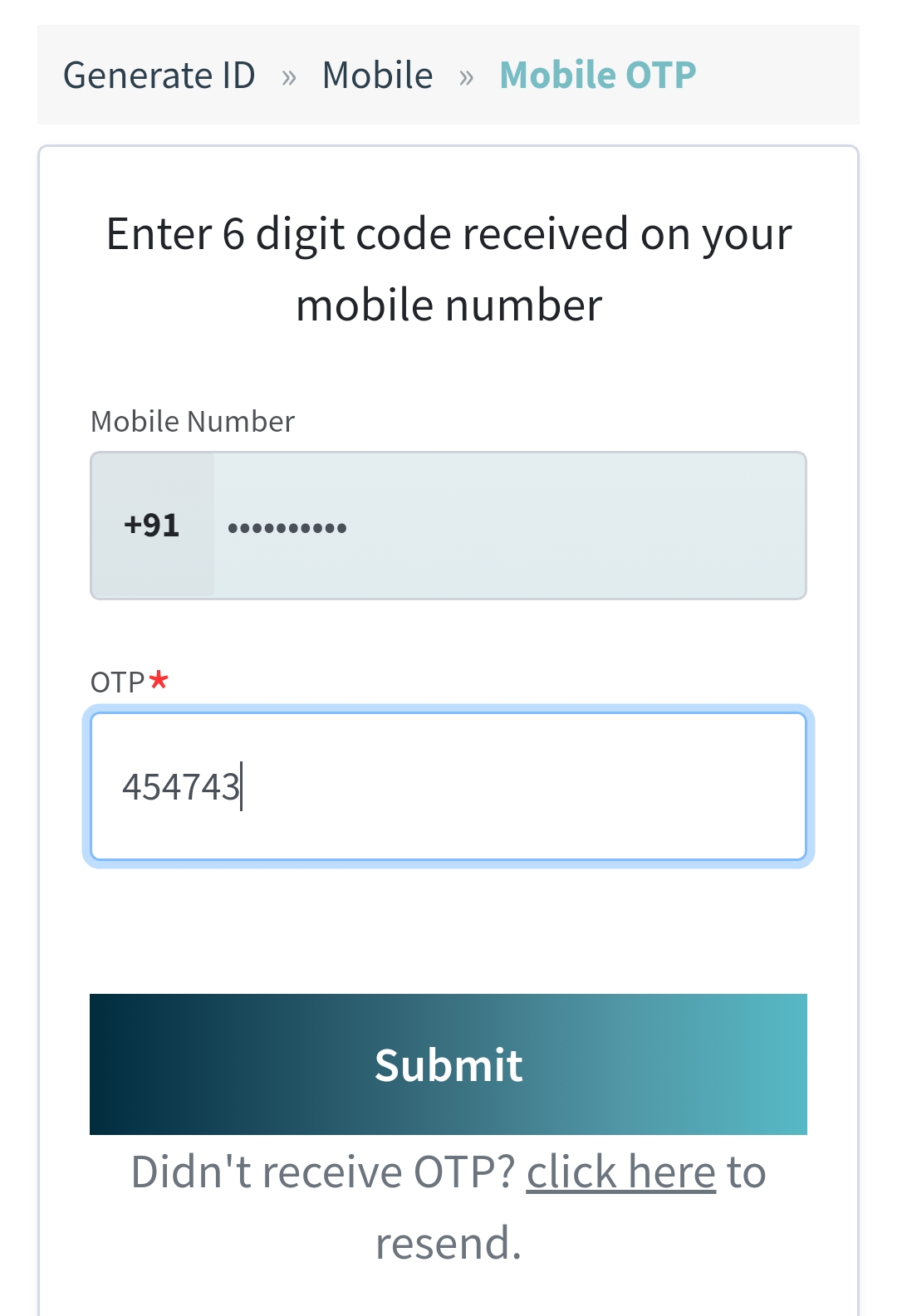The width and height of the screenshot is (897, 1316).
Task: Click the "Didn't receive OTP?" text
Action: point(324,1172)
